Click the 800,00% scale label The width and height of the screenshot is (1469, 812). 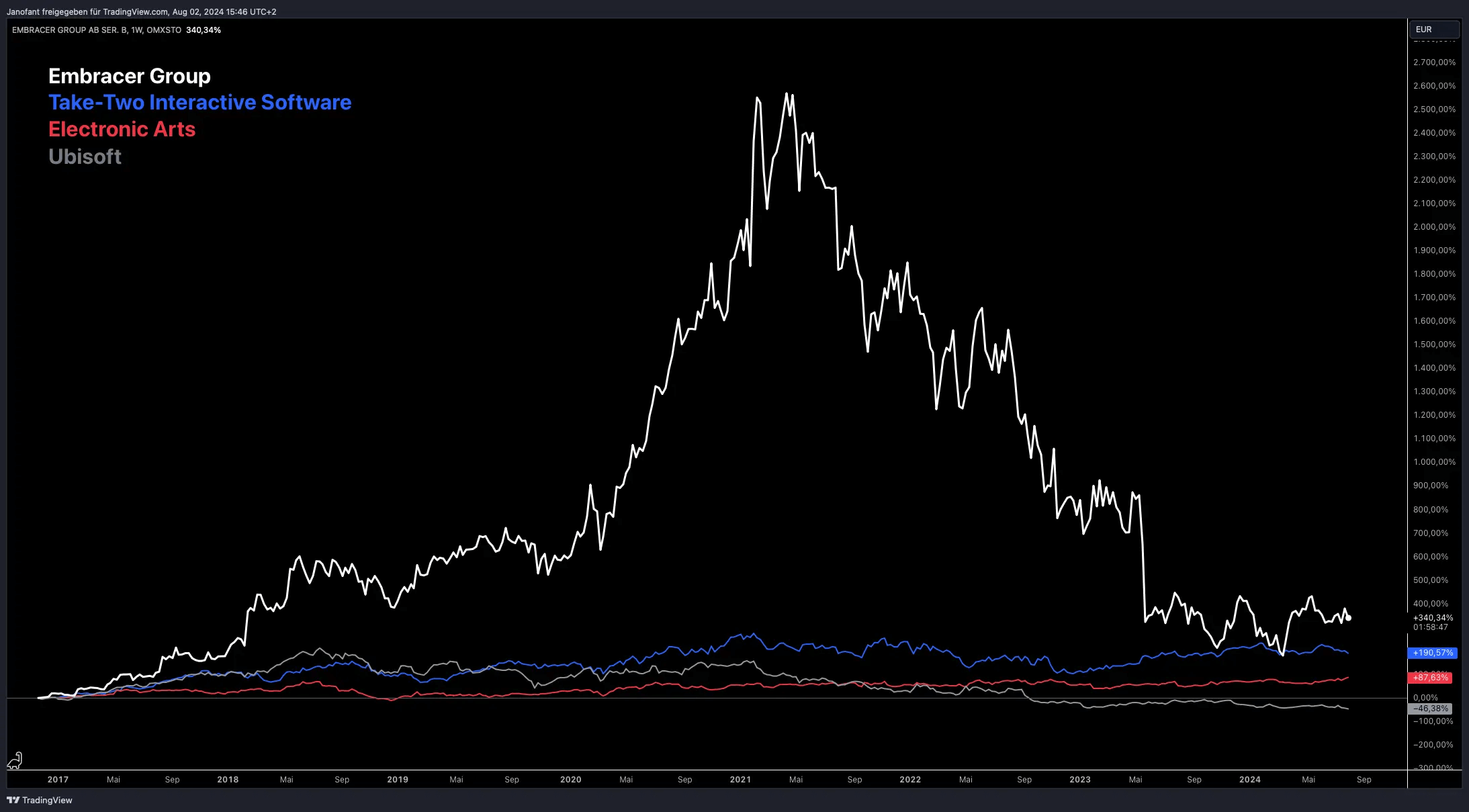[1431, 510]
